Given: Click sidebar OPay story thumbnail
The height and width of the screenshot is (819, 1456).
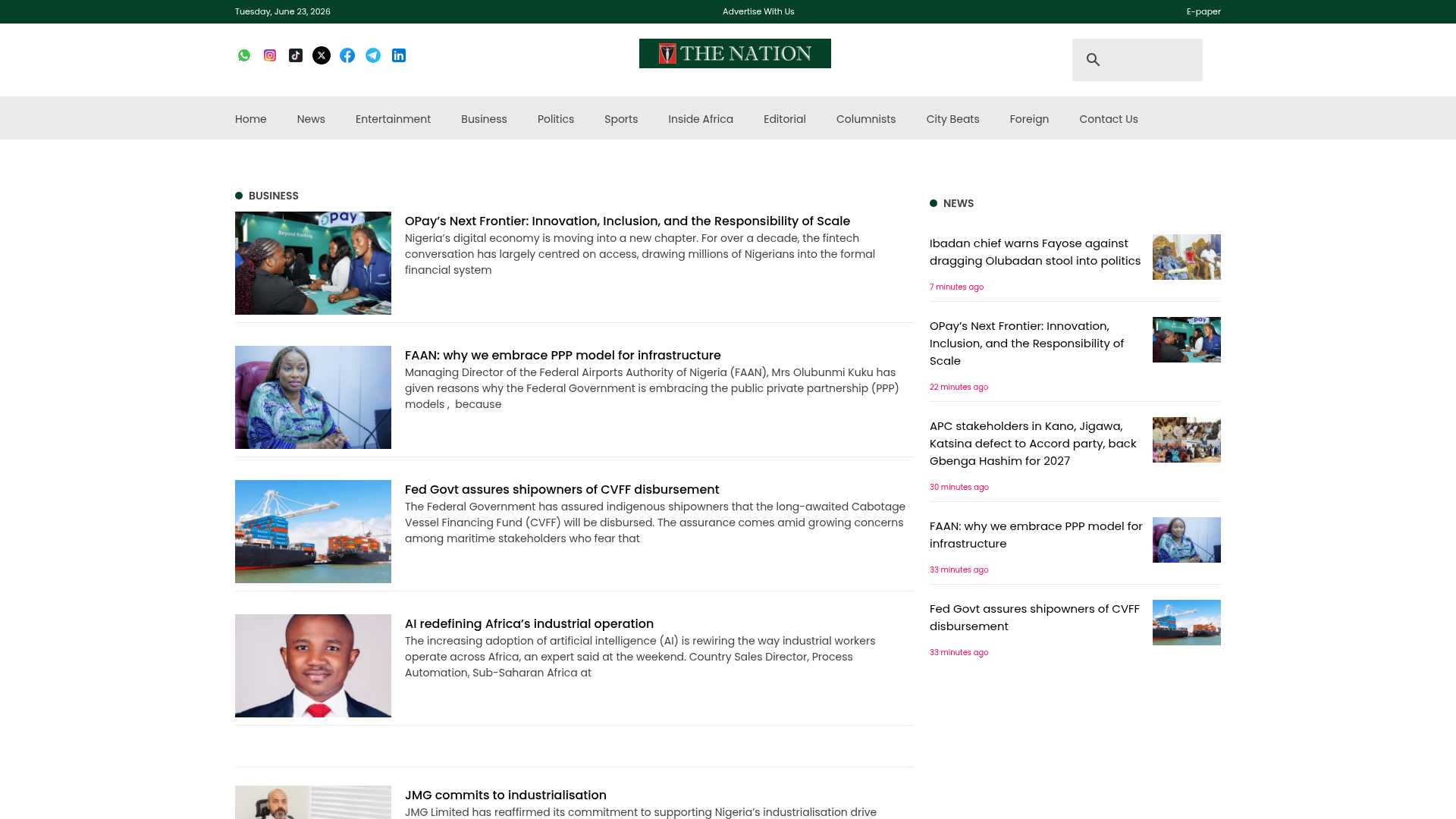Looking at the screenshot, I should [x=1187, y=340].
